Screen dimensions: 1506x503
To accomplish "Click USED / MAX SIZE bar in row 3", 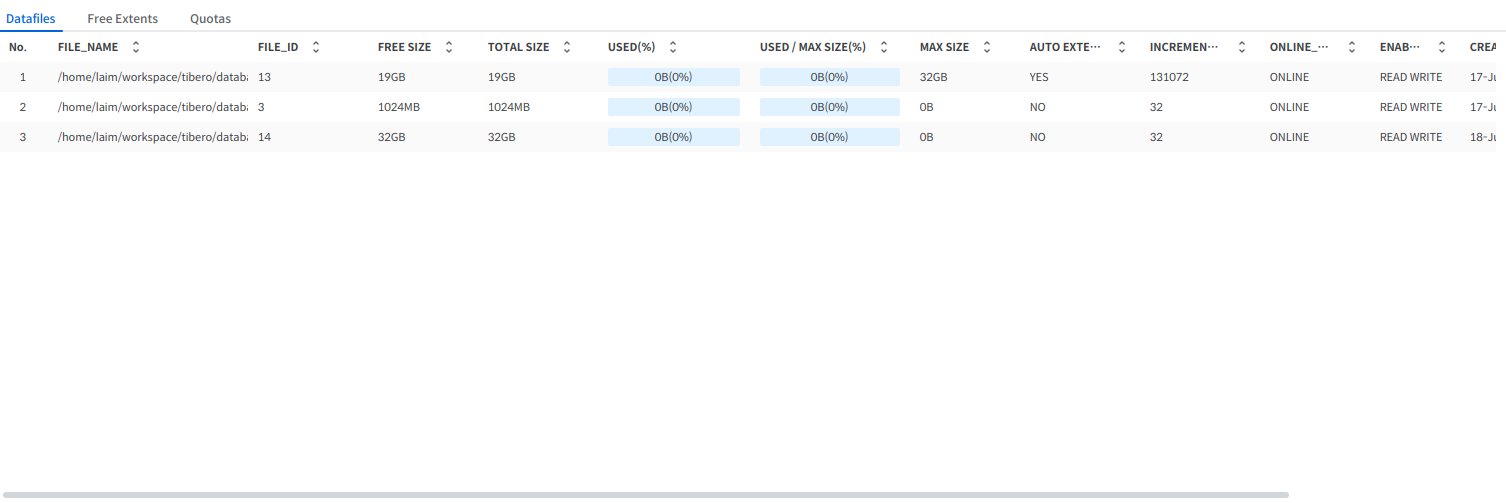I will tap(829, 137).
